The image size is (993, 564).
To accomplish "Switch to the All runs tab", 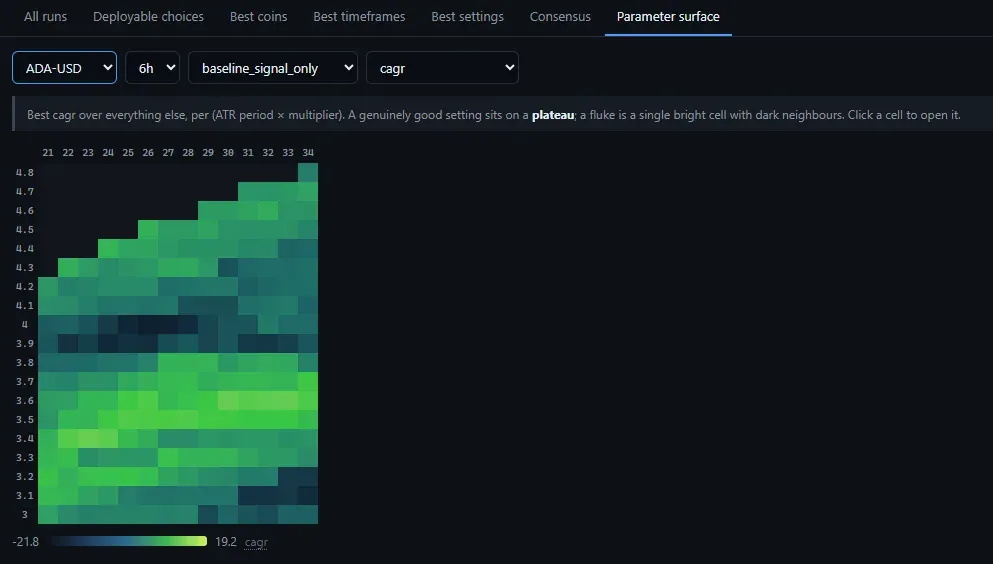I will (45, 16).
